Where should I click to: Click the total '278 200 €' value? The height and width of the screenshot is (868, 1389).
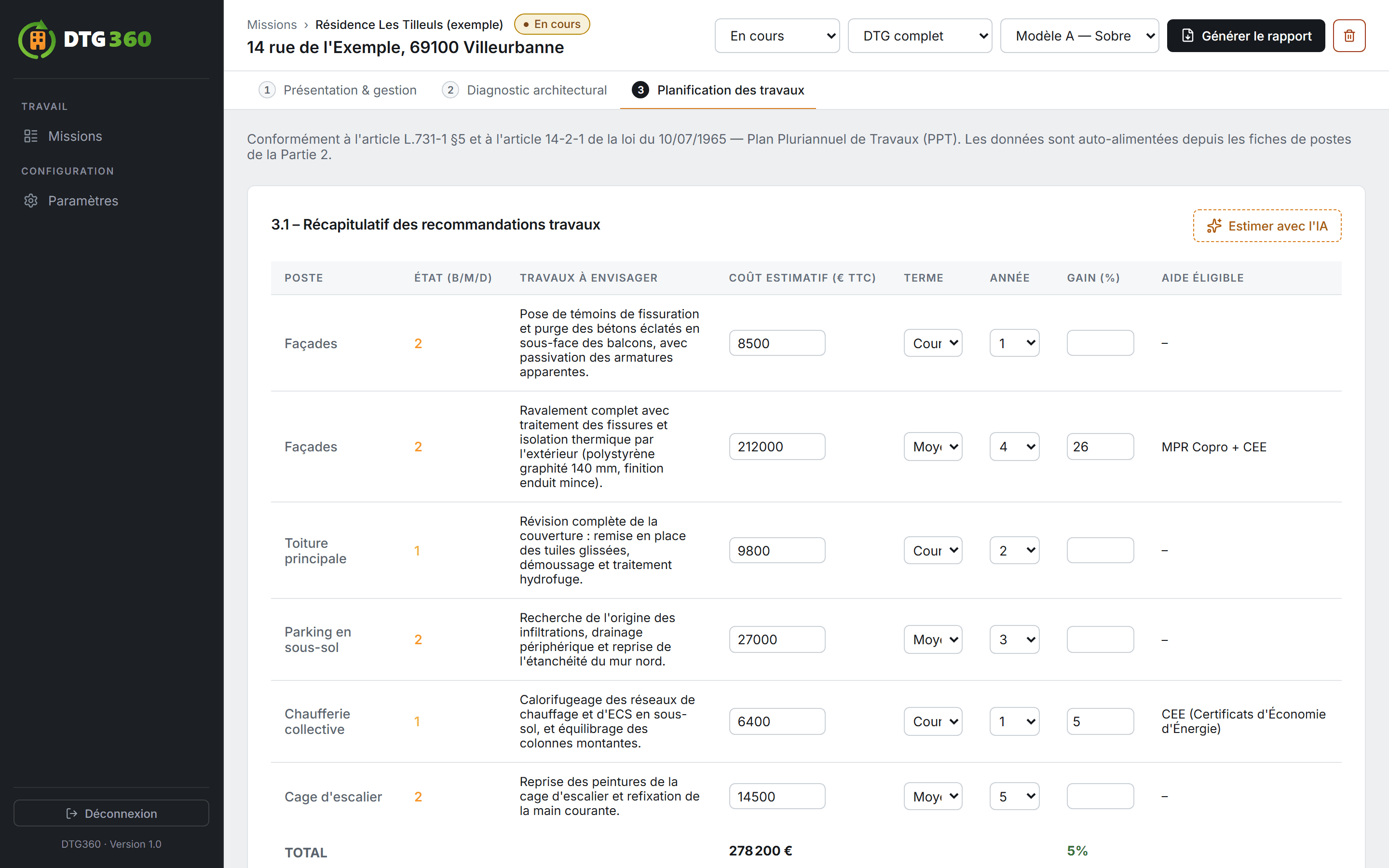click(x=761, y=850)
